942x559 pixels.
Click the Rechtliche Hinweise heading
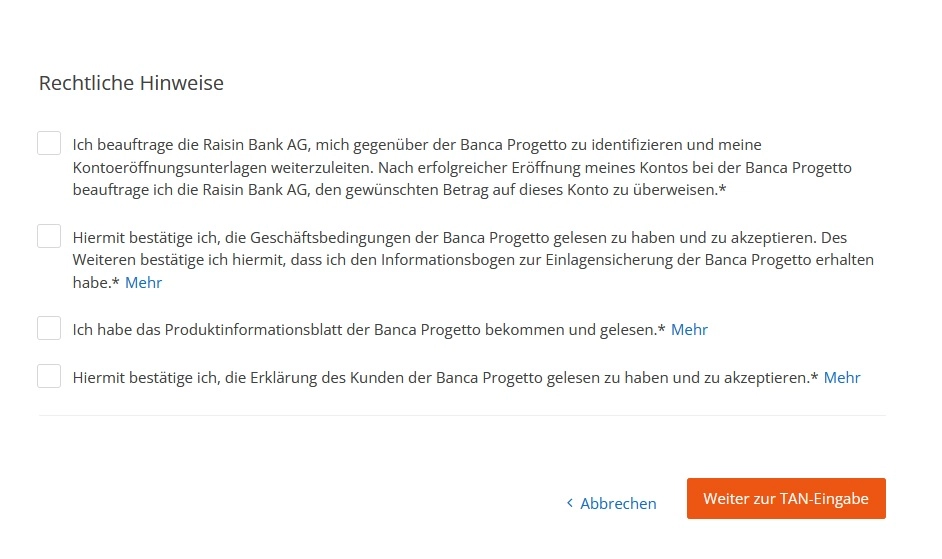tap(131, 83)
